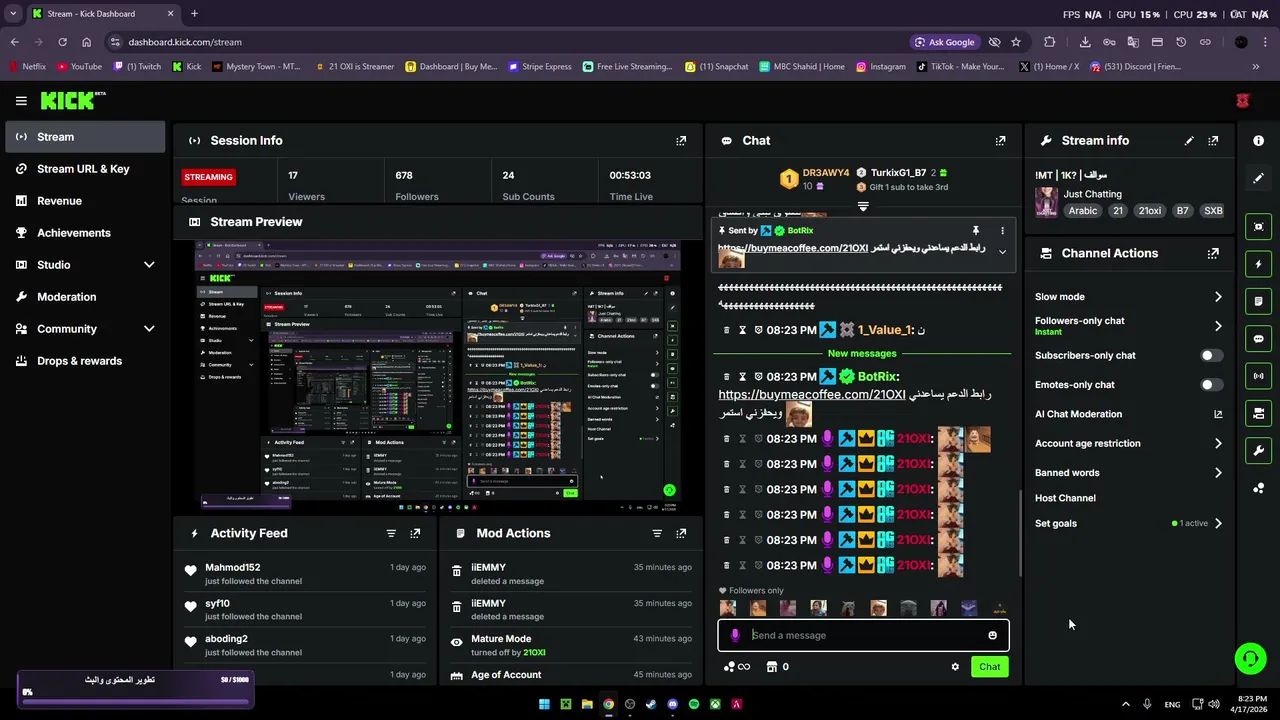Open Stream URL & Key page

point(85,169)
